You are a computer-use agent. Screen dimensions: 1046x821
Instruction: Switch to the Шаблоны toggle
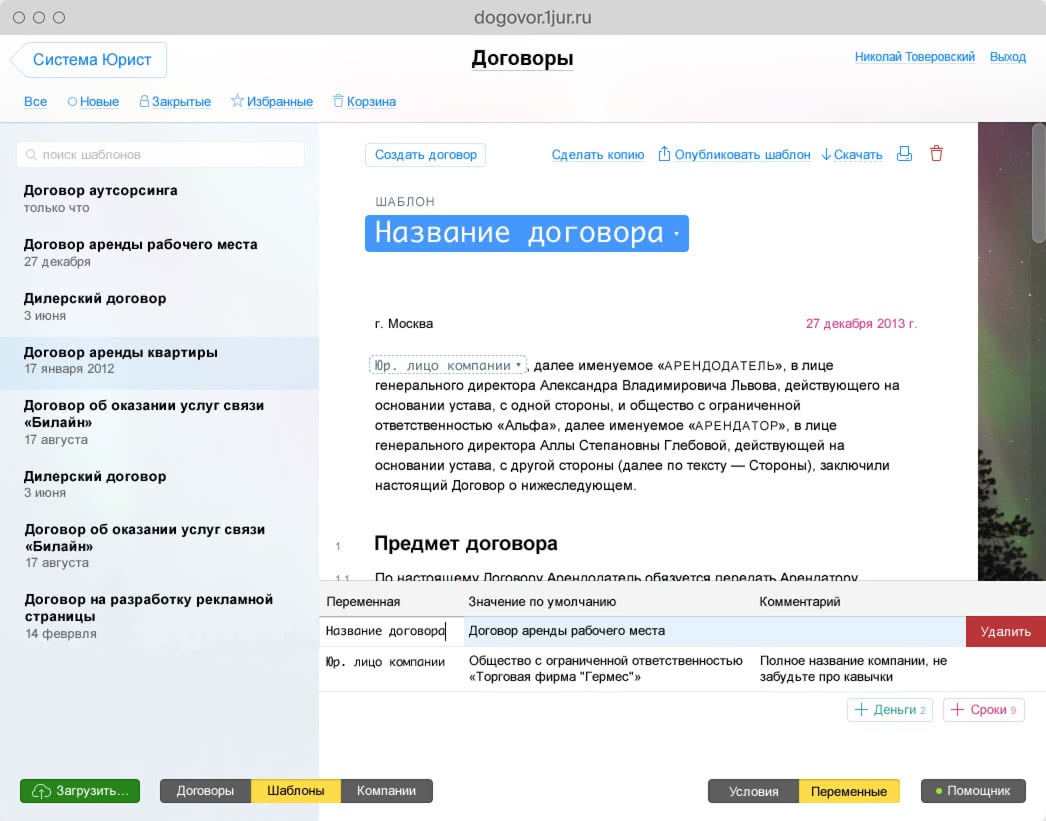pos(296,791)
